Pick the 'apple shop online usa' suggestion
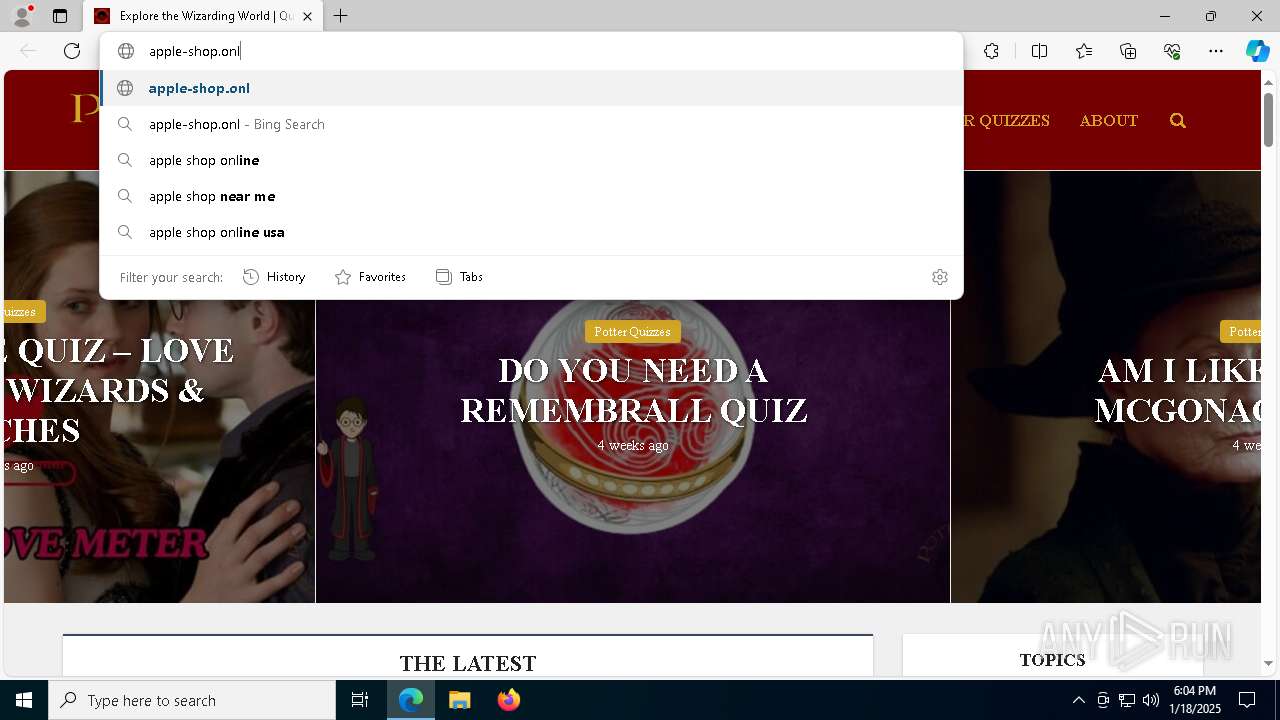This screenshot has height=720, width=1280. (x=531, y=232)
